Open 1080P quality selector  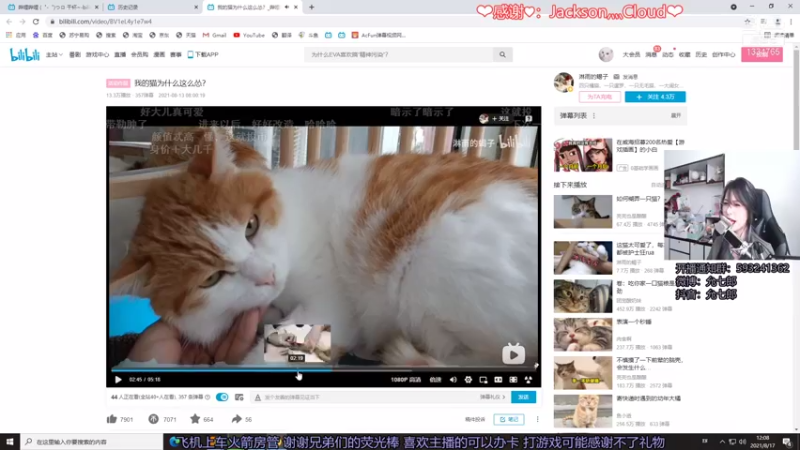(406, 380)
